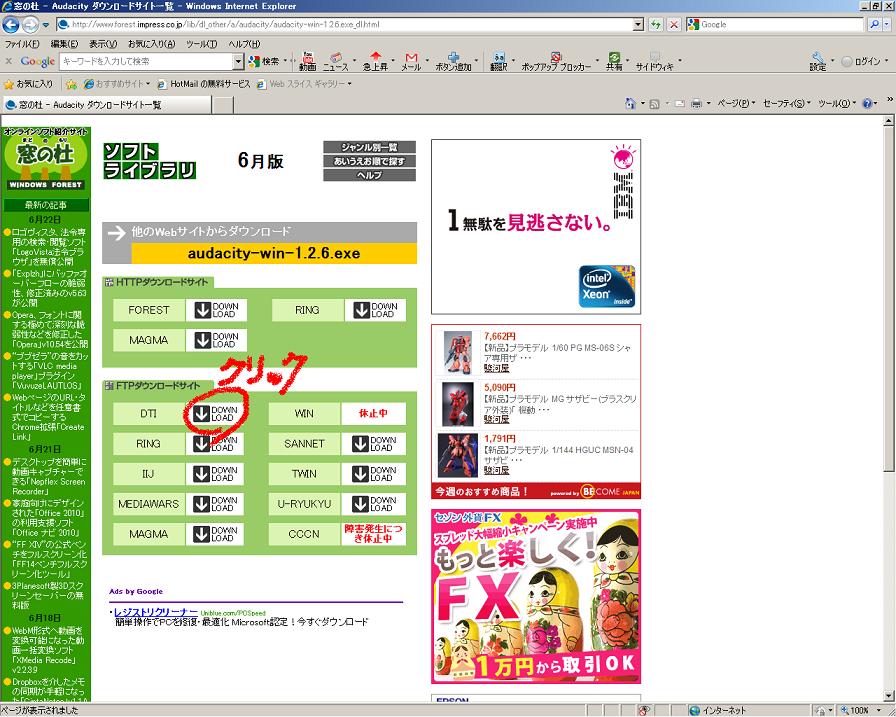This screenshot has width=896, height=717.
Task: Click the Google toolbar keyword search field
Action: [x=146, y=61]
